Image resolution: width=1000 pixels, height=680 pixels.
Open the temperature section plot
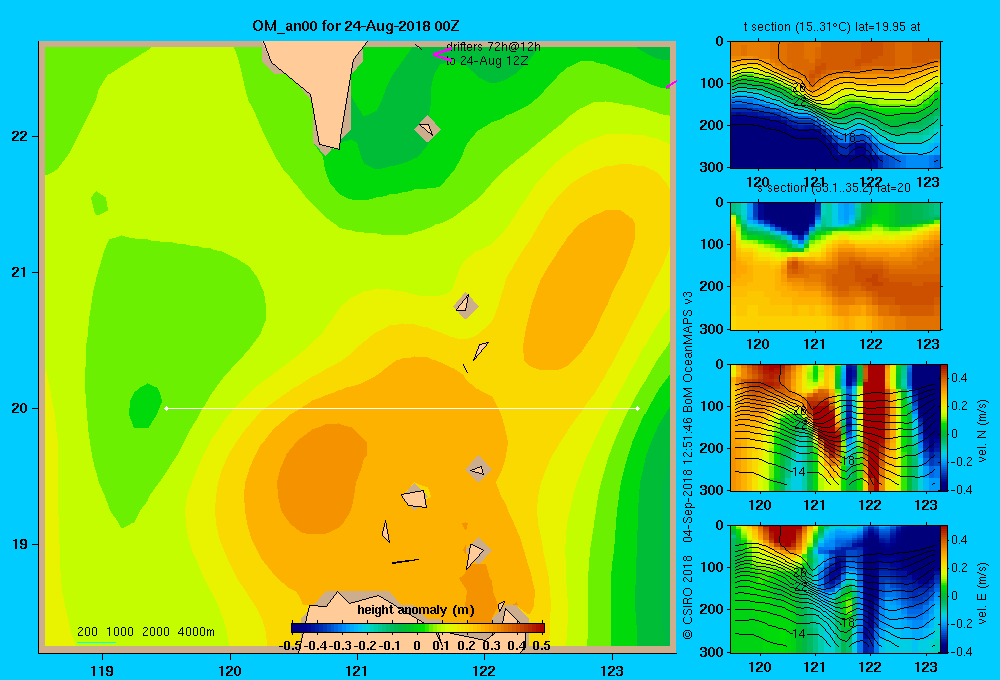coord(835,105)
